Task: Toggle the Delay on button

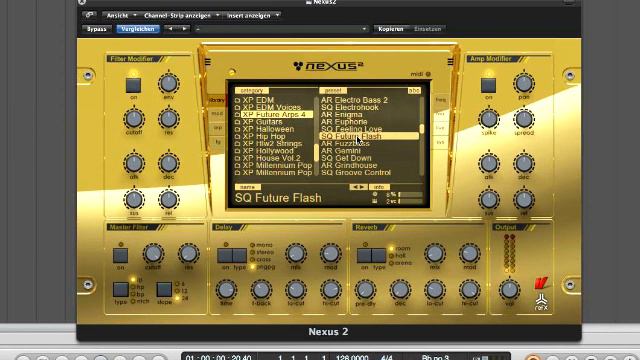Action: pyautogui.click(x=225, y=256)
